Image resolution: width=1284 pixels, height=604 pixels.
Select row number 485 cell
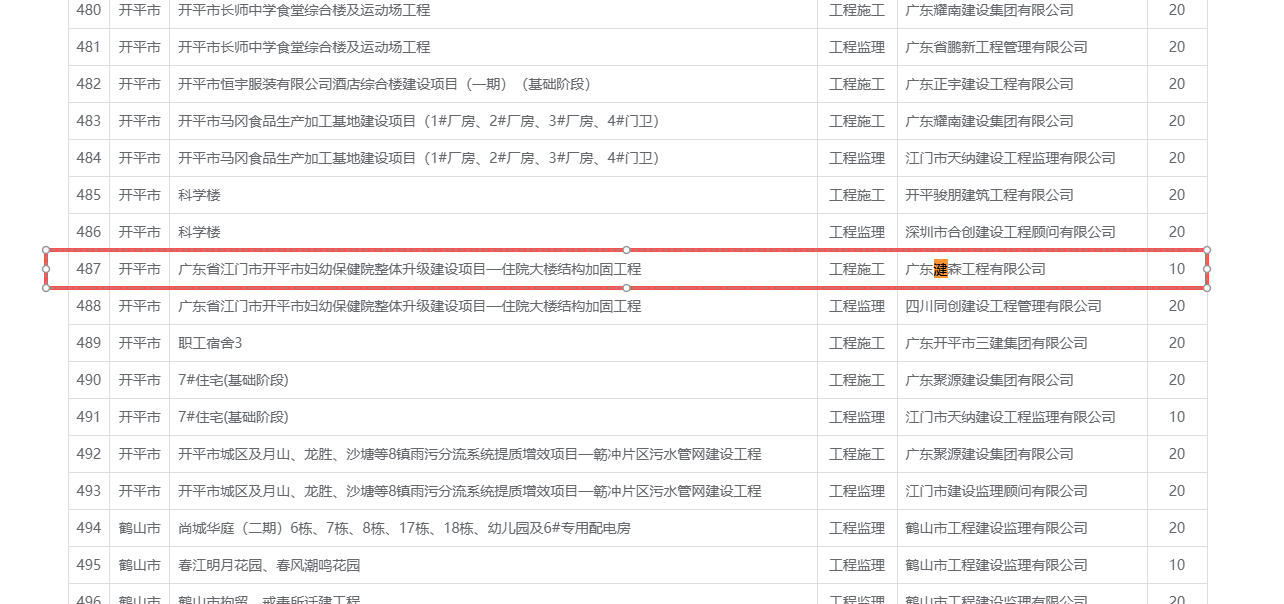[89, 195]
